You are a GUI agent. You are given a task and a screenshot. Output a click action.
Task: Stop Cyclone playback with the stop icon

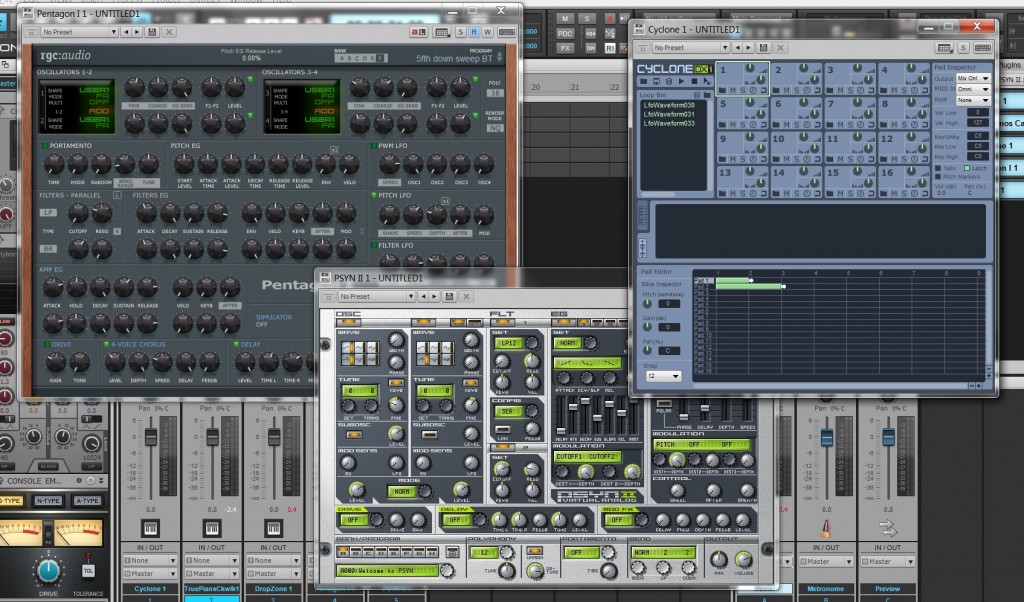(x=694, y=82)
